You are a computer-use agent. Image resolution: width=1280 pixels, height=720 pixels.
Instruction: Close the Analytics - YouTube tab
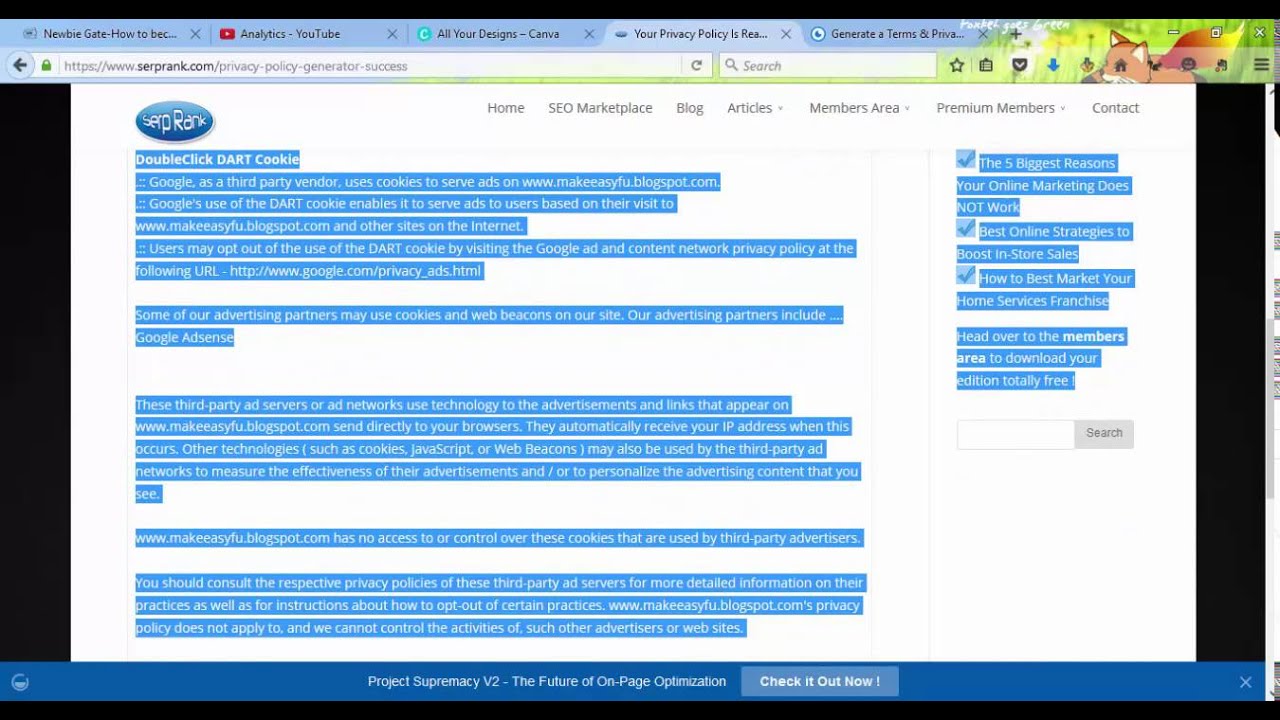392,34
